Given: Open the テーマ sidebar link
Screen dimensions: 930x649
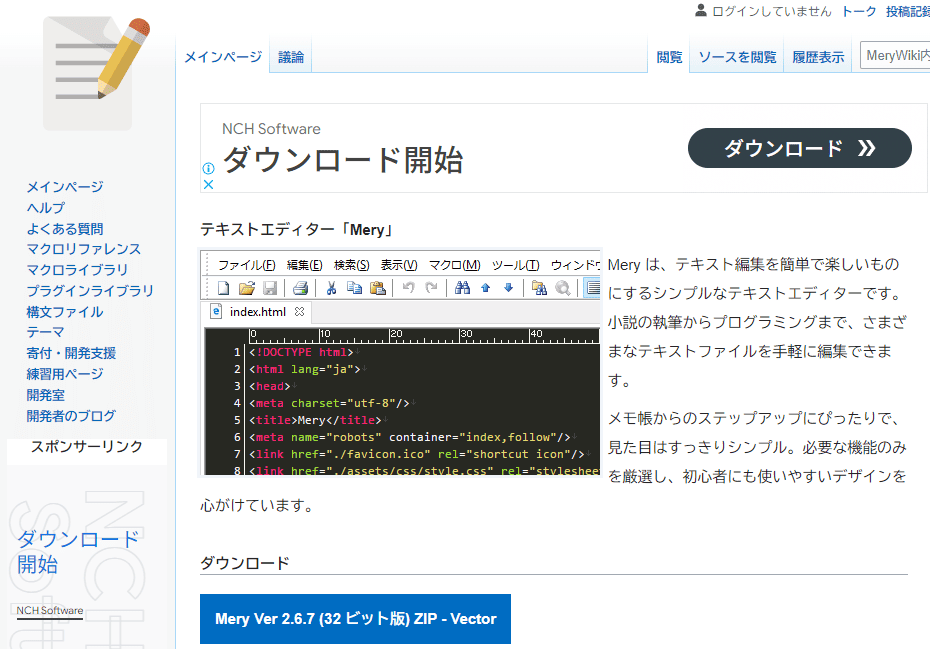Looking at the screenshot, I should [45, 332].
